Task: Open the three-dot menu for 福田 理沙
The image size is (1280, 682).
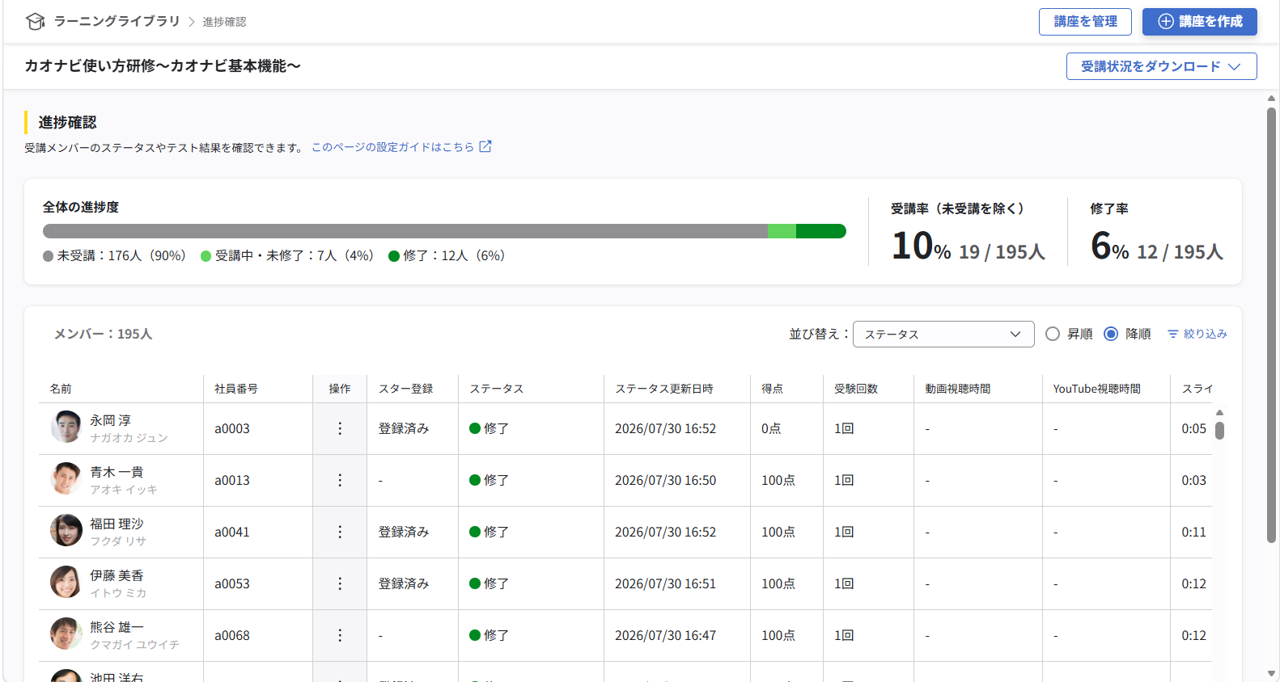Action: [x=340, y=533]
